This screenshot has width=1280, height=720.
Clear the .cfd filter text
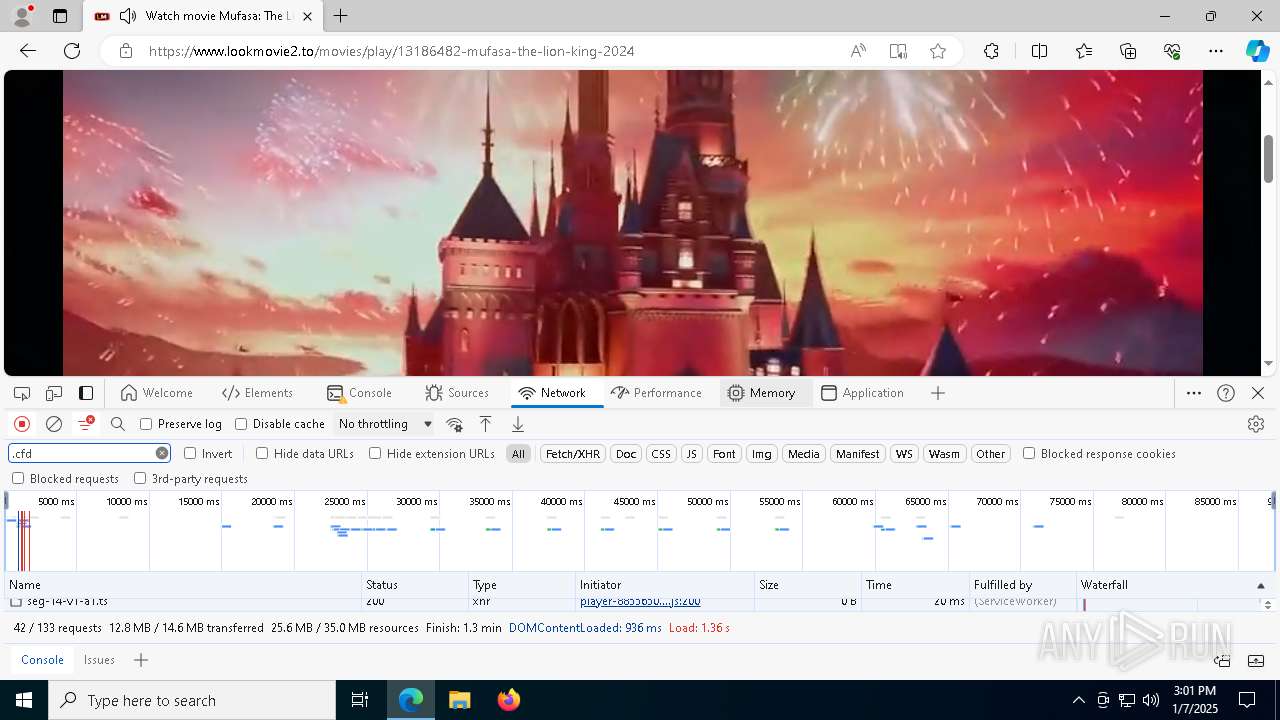click(162, 453)
